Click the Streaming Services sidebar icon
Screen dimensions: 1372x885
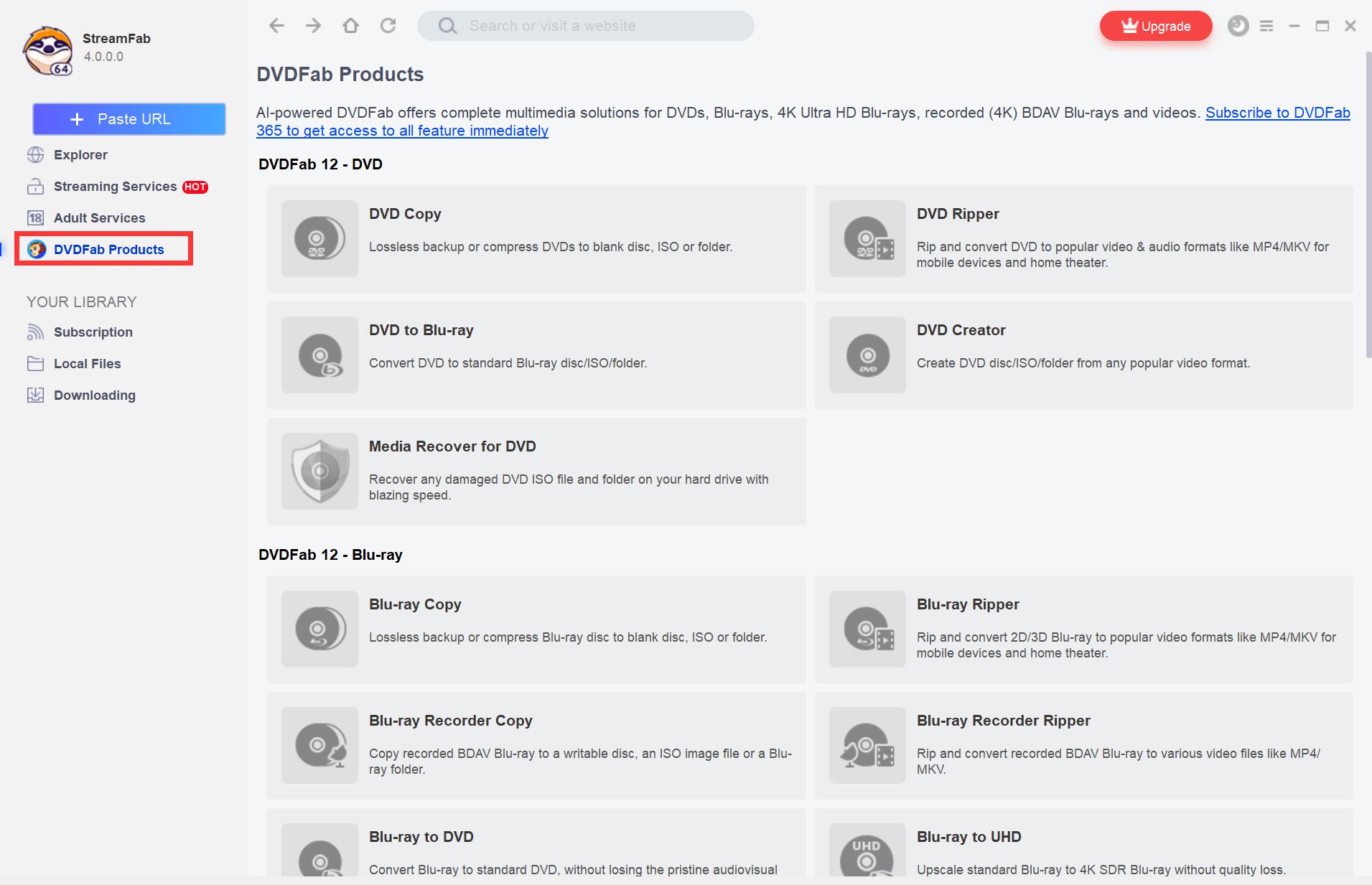35,186
